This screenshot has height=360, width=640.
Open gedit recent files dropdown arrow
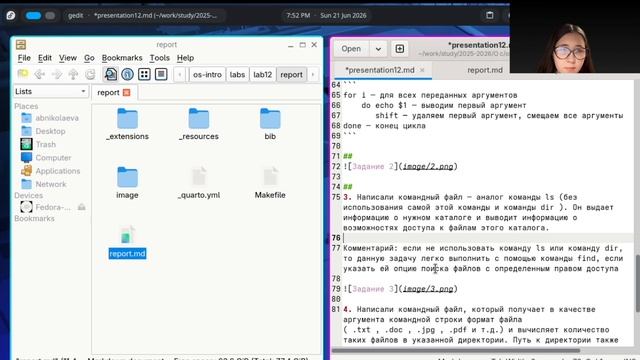378,49
